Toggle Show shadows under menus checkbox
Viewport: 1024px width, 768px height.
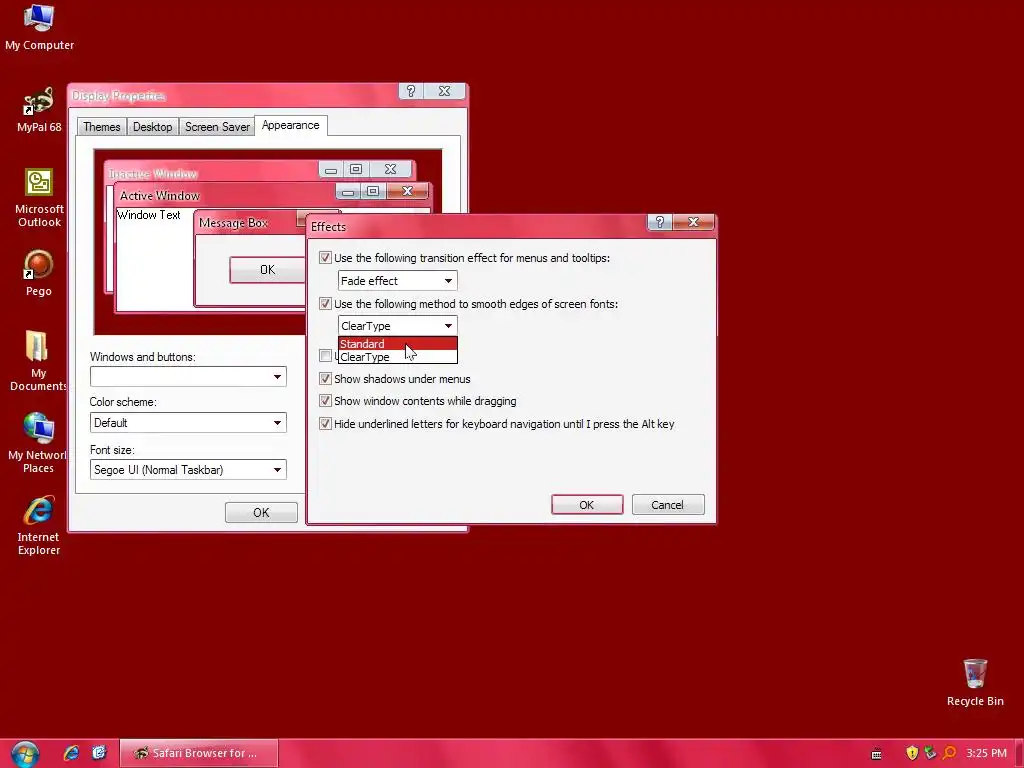(325, 379)
